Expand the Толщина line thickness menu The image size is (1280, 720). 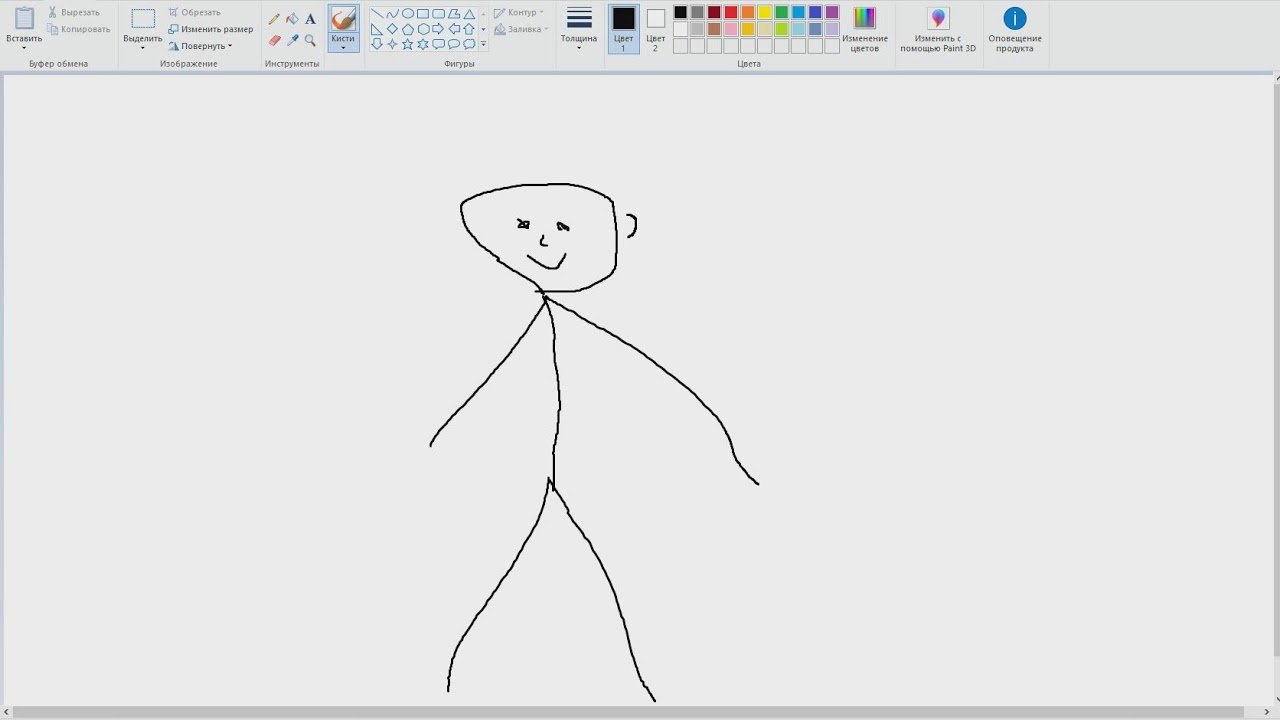point(579,29)
